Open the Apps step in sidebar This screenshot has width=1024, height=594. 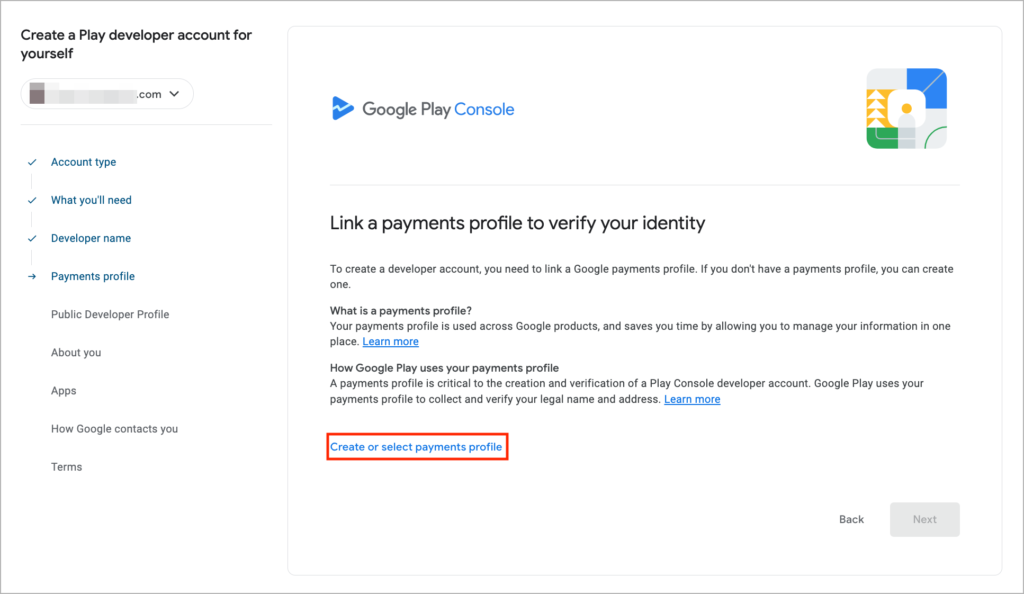pos(64,391)
